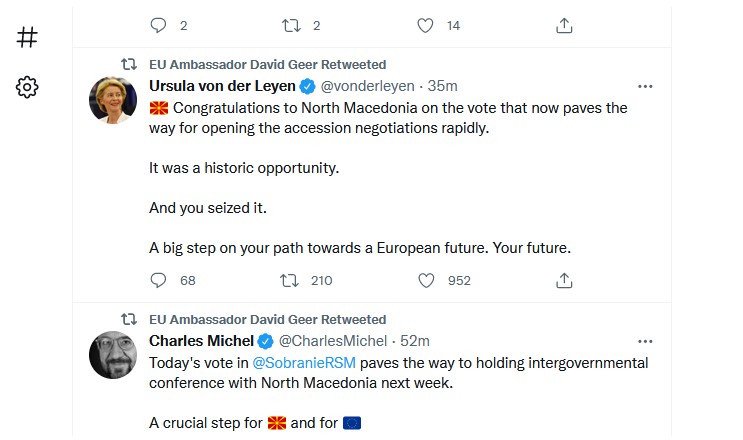Open the @vonderleyen handle link

[x=367, y=86]
